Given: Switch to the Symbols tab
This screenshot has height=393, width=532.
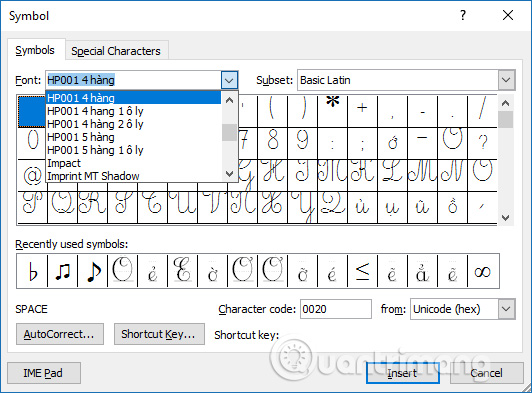Looking at the screenshot, I should [x=35, y=50].
